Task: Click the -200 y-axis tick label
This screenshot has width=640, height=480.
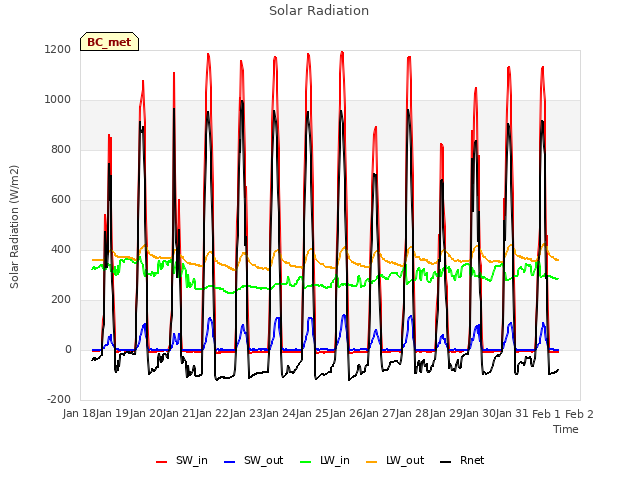Action: coord(59,399)
